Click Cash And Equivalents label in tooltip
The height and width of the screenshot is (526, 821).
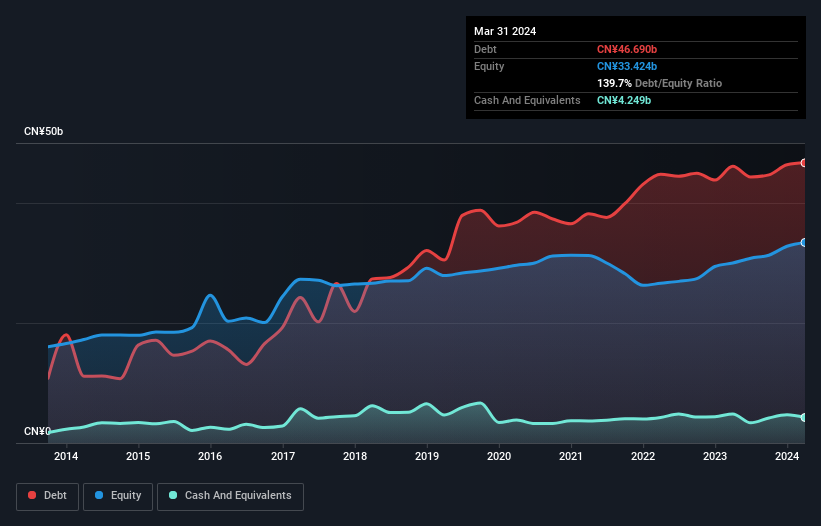click(527, 100)
